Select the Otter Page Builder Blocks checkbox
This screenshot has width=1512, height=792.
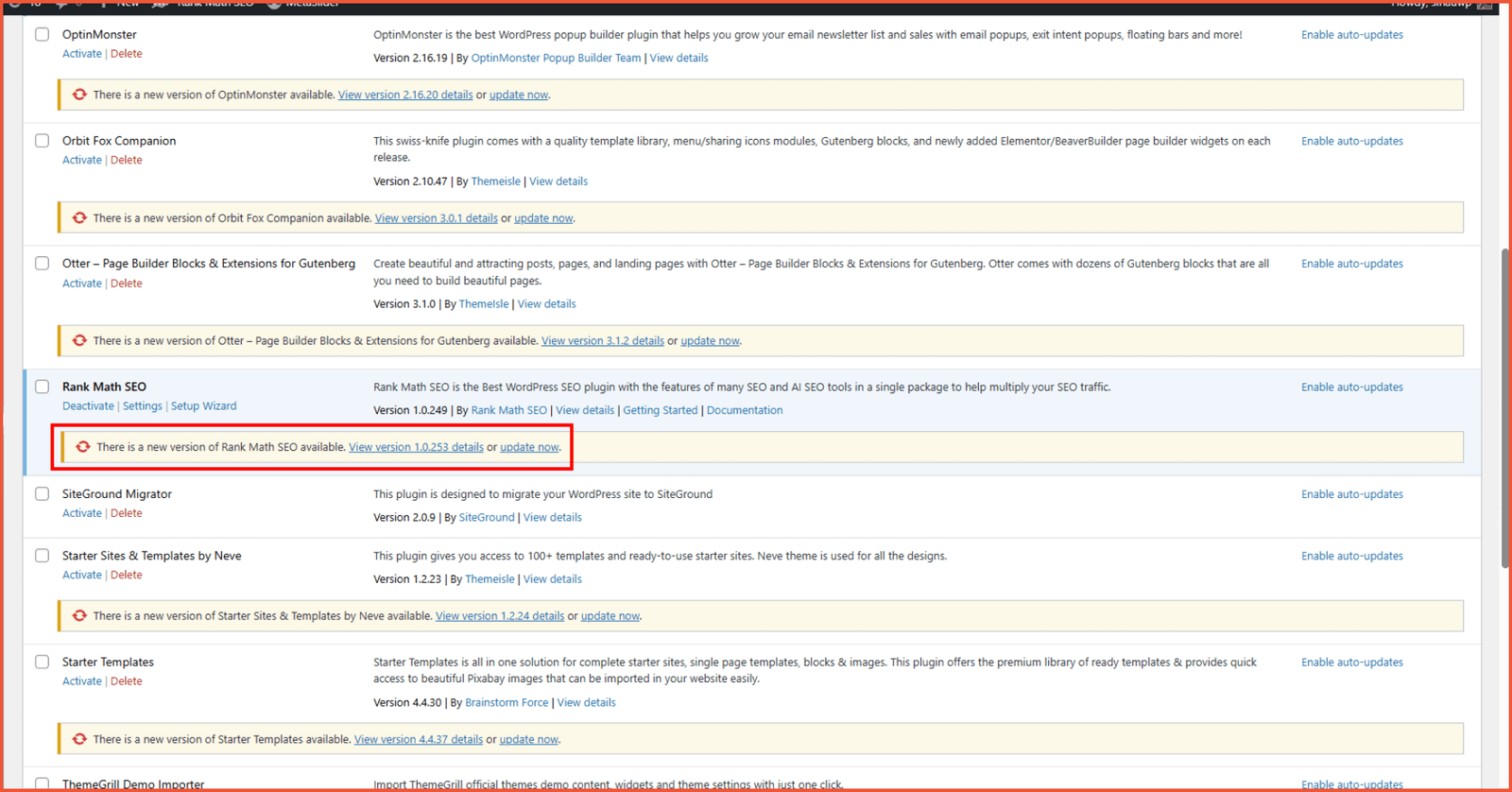click(x=43, y=264)
